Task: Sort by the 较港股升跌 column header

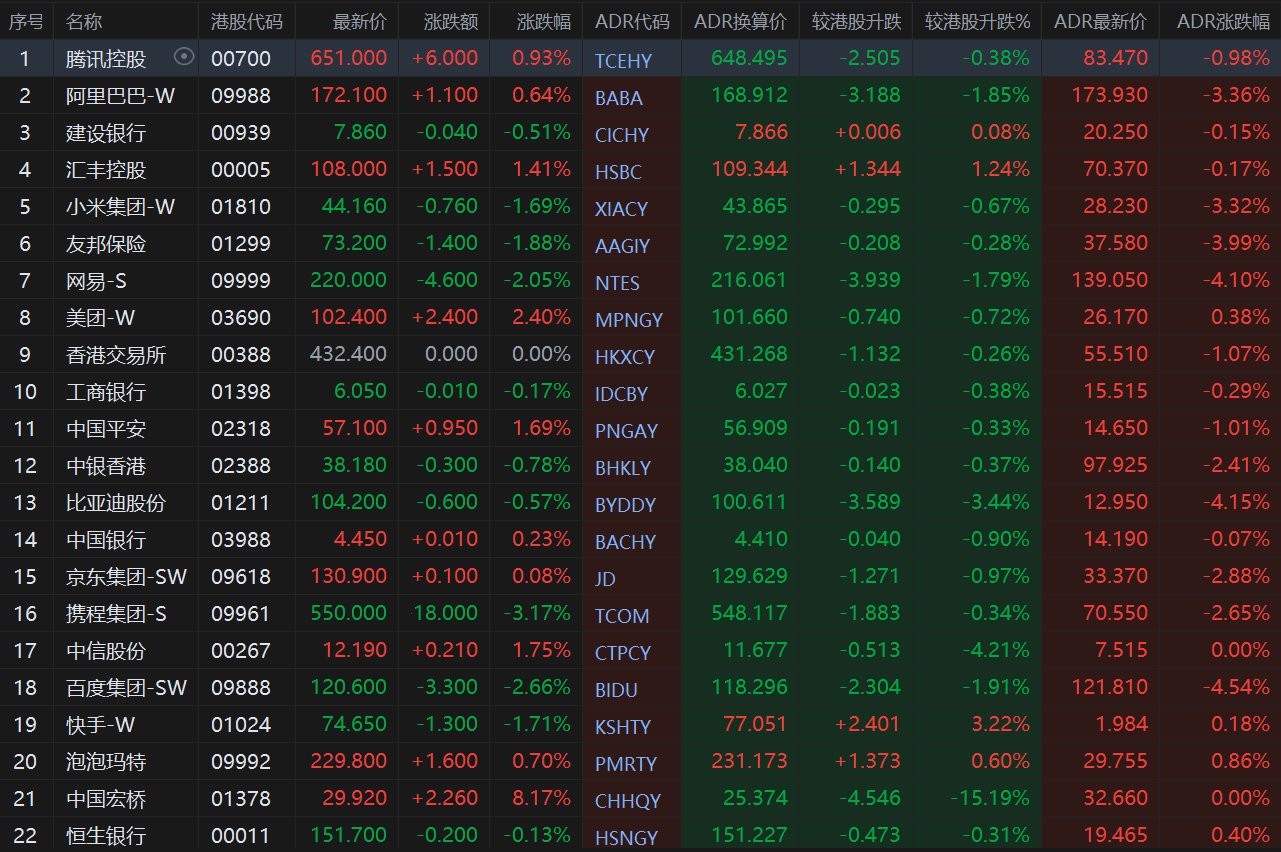Action: point(856,21)
